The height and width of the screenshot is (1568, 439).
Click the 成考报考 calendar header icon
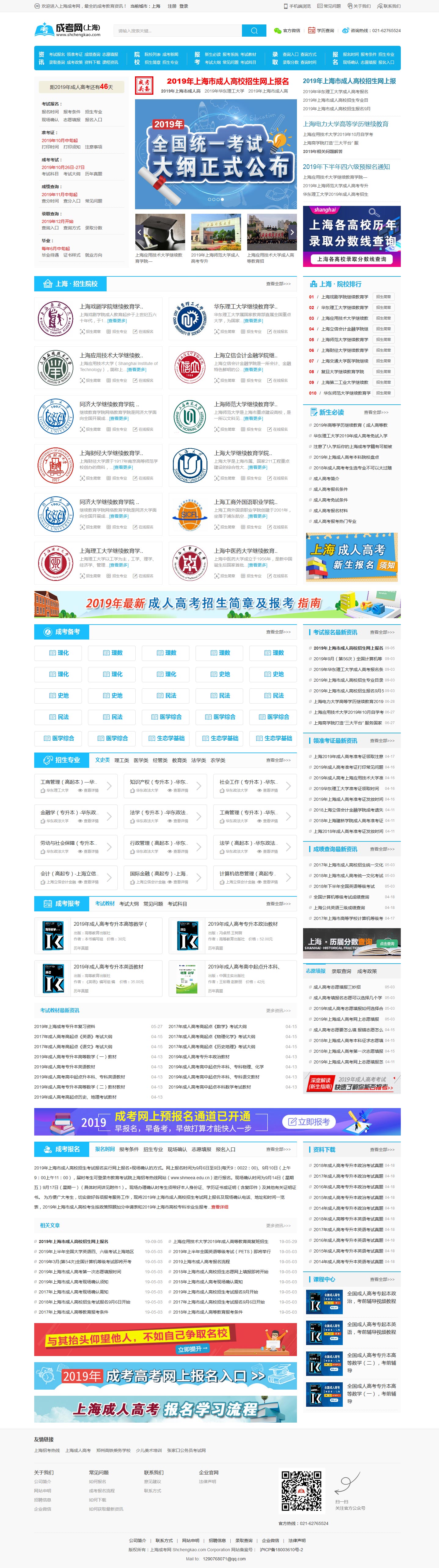click(47, 903)
